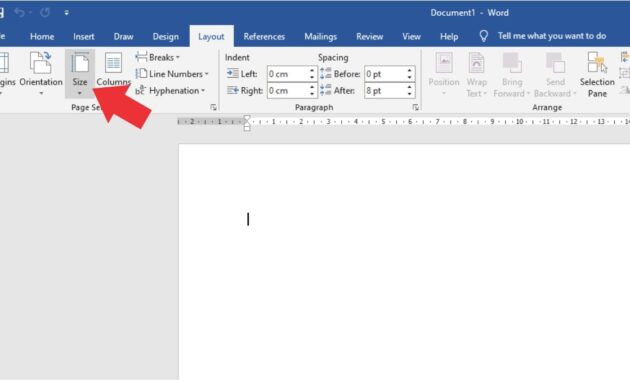Click the Bring Forward button

click(x=512, y=74)
